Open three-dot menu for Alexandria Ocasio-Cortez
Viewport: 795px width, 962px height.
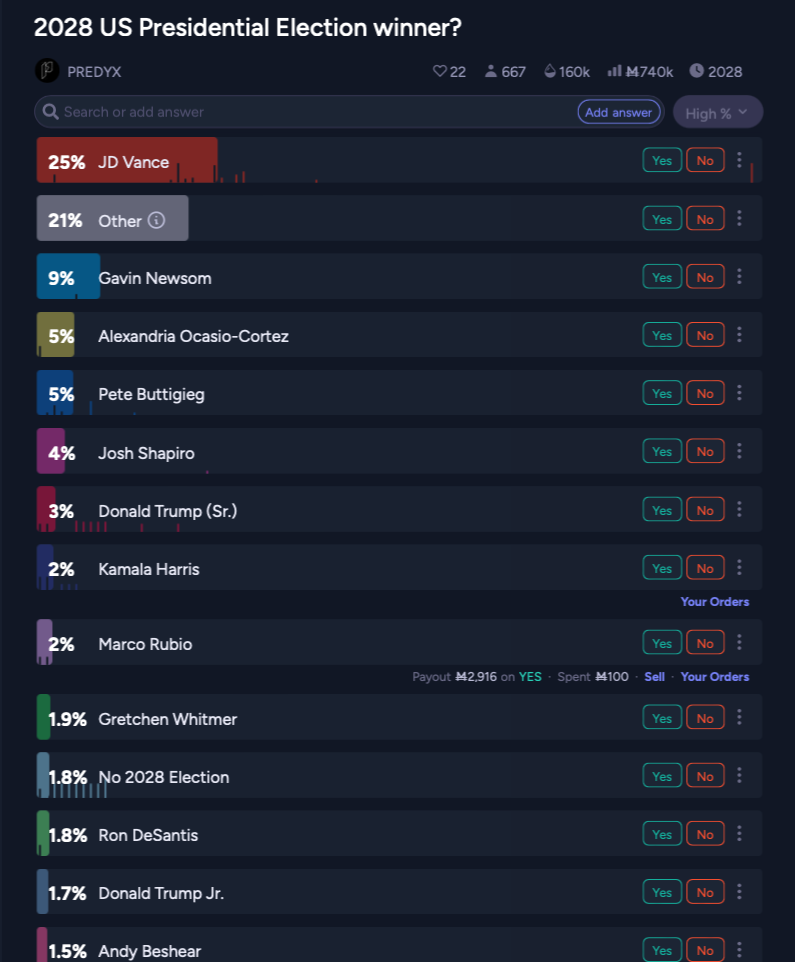point(739,335)
